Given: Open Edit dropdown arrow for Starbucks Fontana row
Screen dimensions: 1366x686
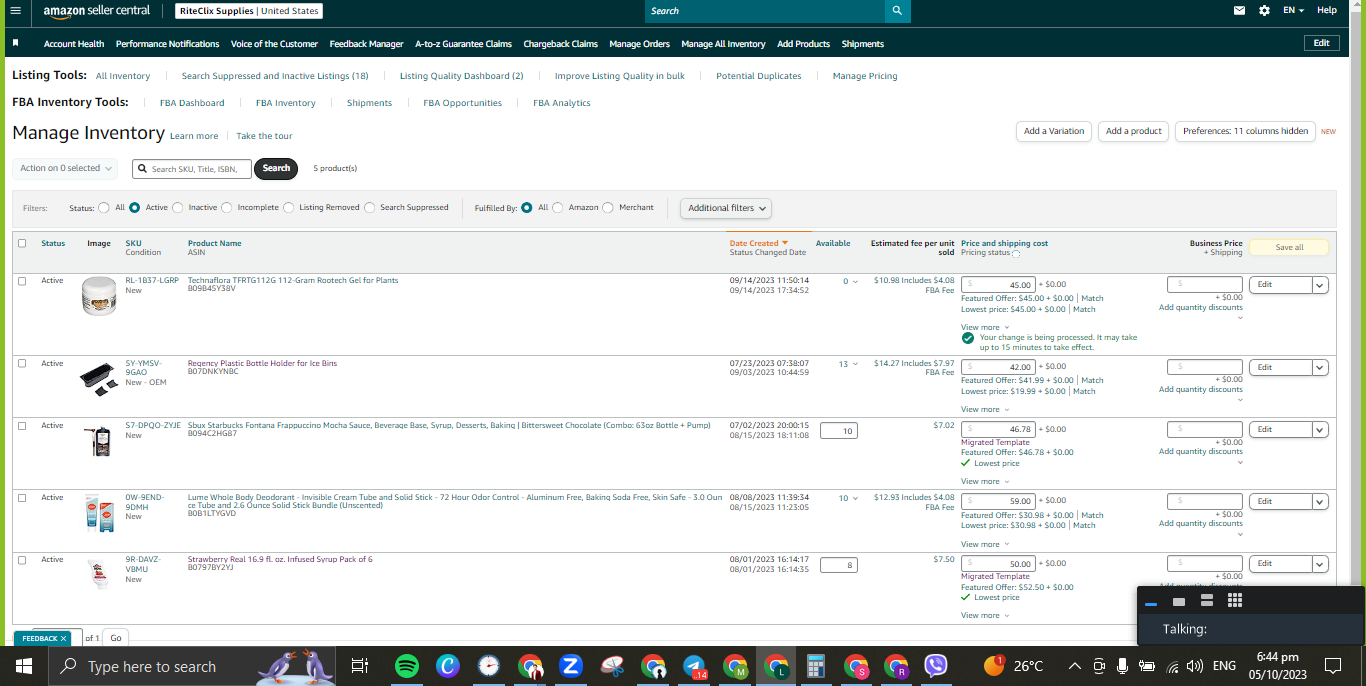Looking at the screenshot, I should 1320,429.
